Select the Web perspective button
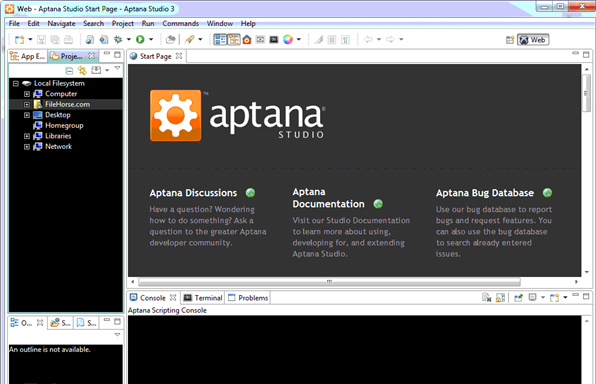Image resolution: width=596 pixels, height=384 pixels. [533, 40]
